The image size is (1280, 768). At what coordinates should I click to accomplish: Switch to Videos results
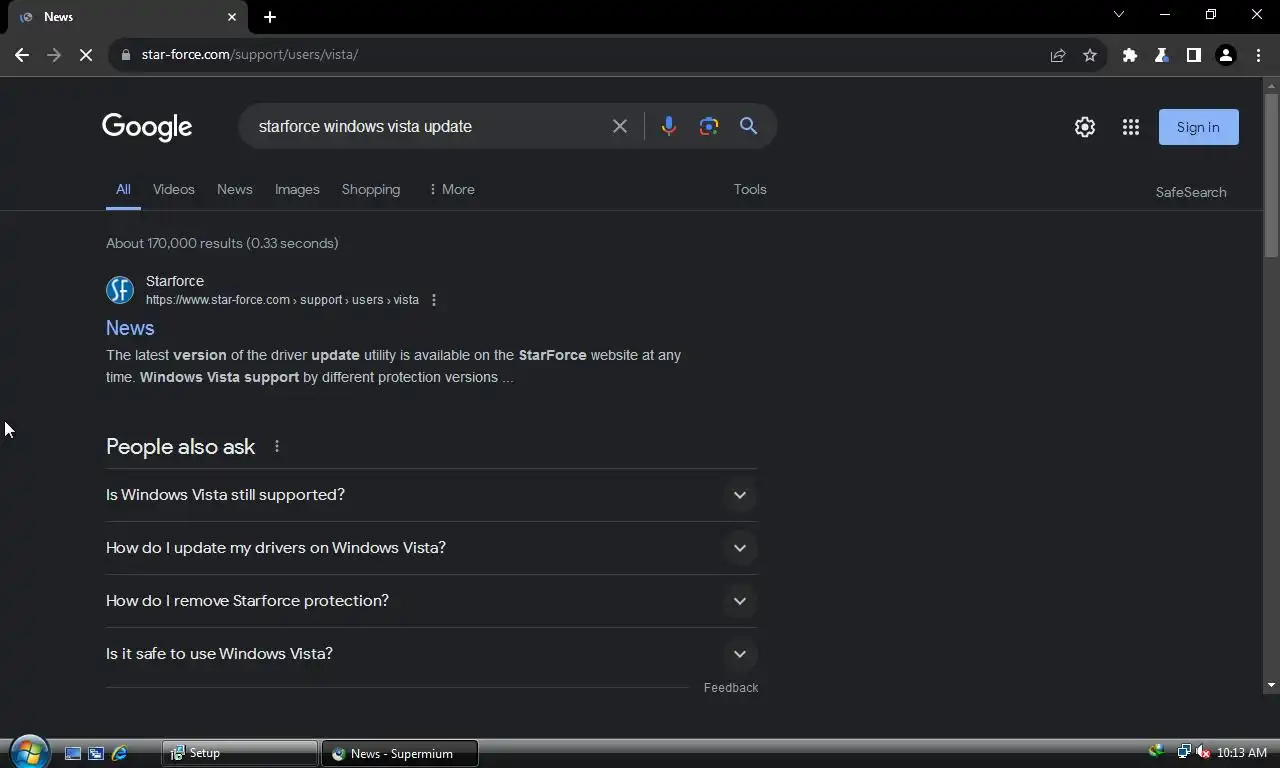[174, 189]
